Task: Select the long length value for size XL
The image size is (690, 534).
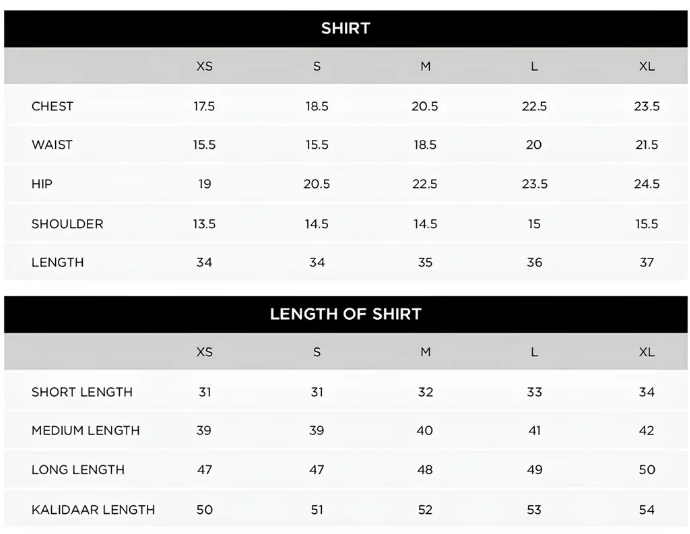Action: [647, 470]
